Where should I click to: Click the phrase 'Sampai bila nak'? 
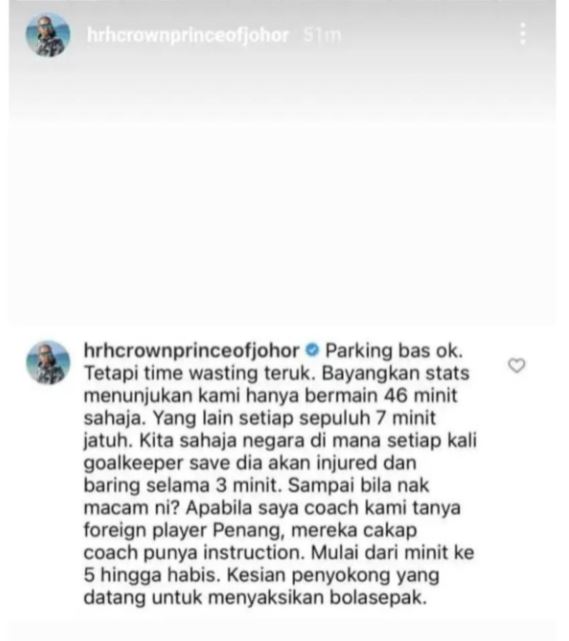[x=359, y=486]
